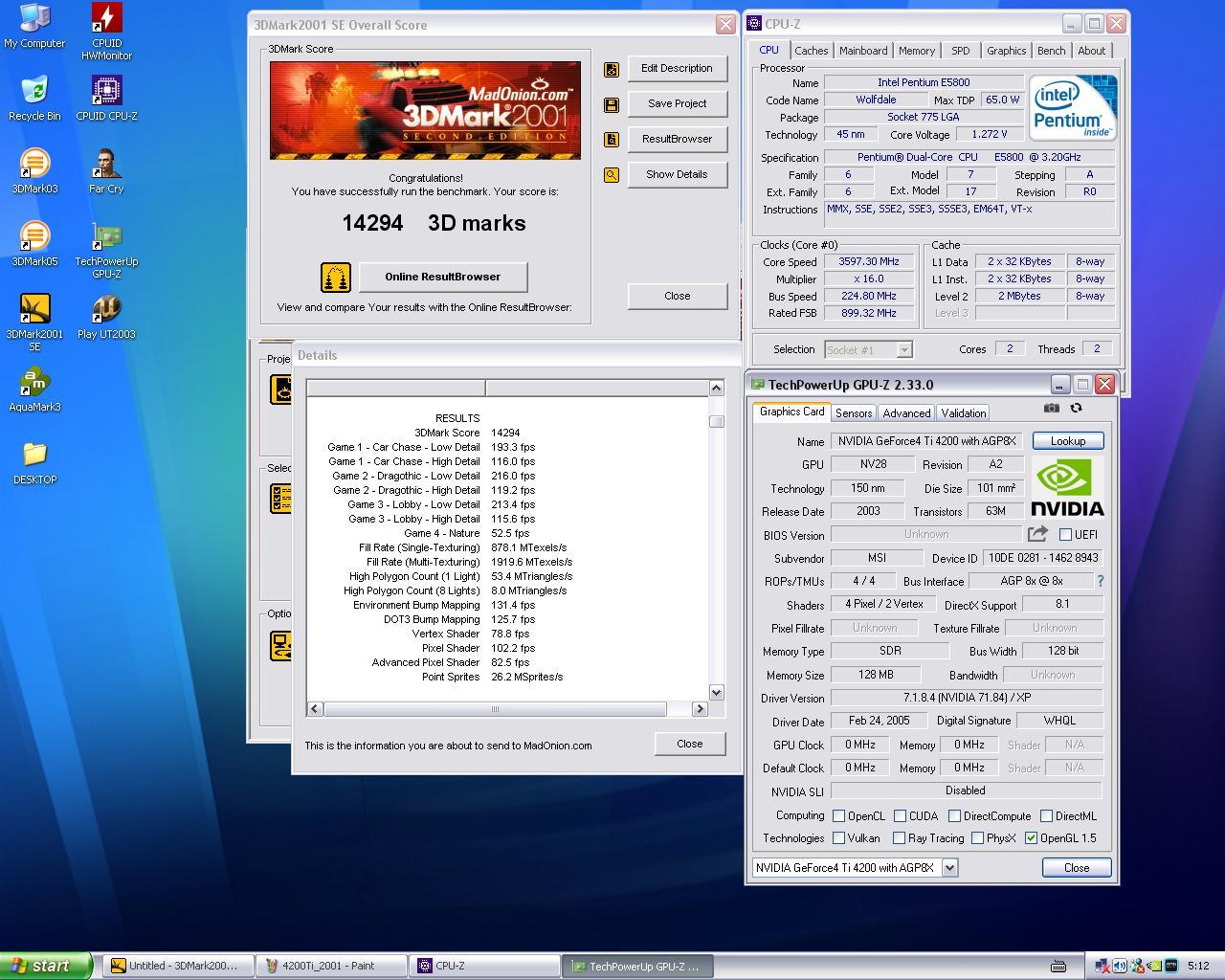
Task: Click the 3DMark2001 Second Edition banner image
Action: click(425, 110)
